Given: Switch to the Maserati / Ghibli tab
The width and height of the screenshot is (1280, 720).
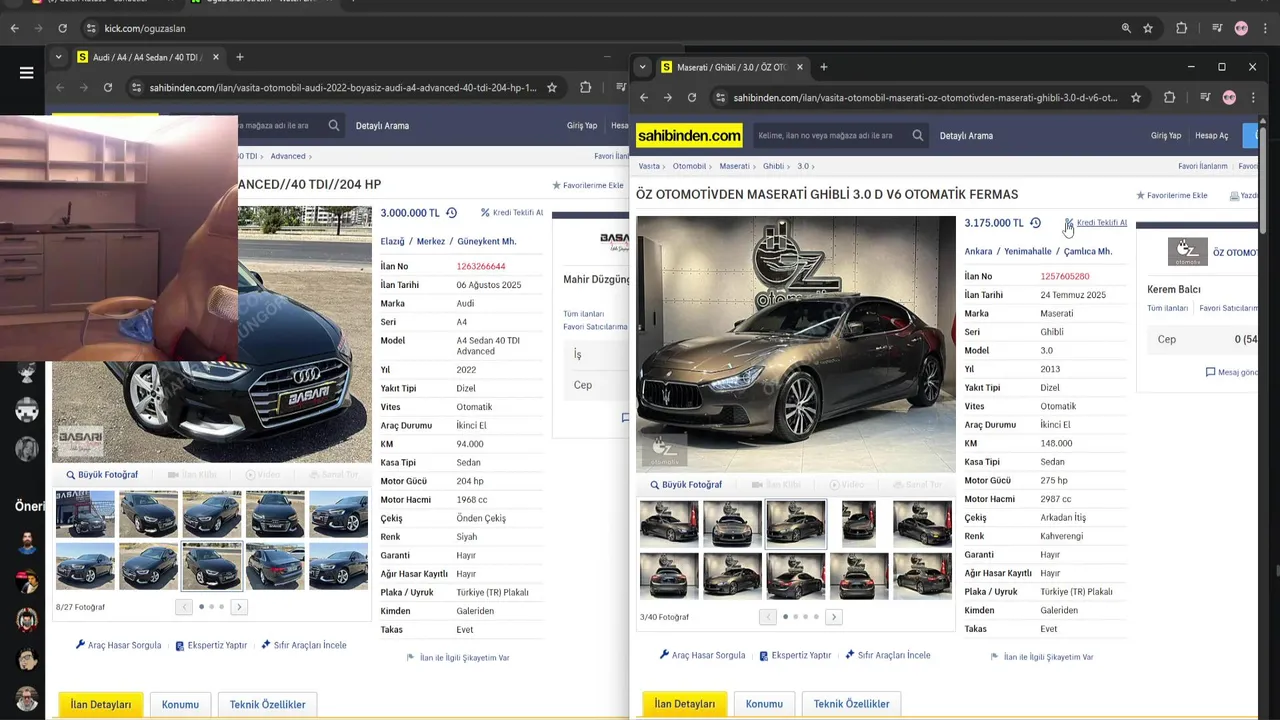Looking at the screenshot, I should (x=731, y=67).
